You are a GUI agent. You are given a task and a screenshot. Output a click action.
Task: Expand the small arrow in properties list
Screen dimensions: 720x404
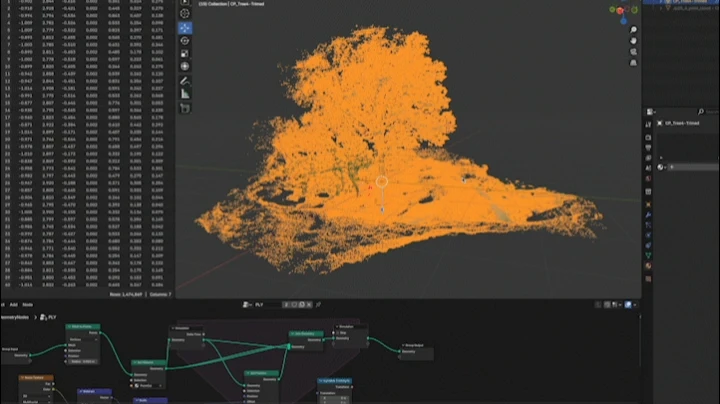click(x=661, y=157)
